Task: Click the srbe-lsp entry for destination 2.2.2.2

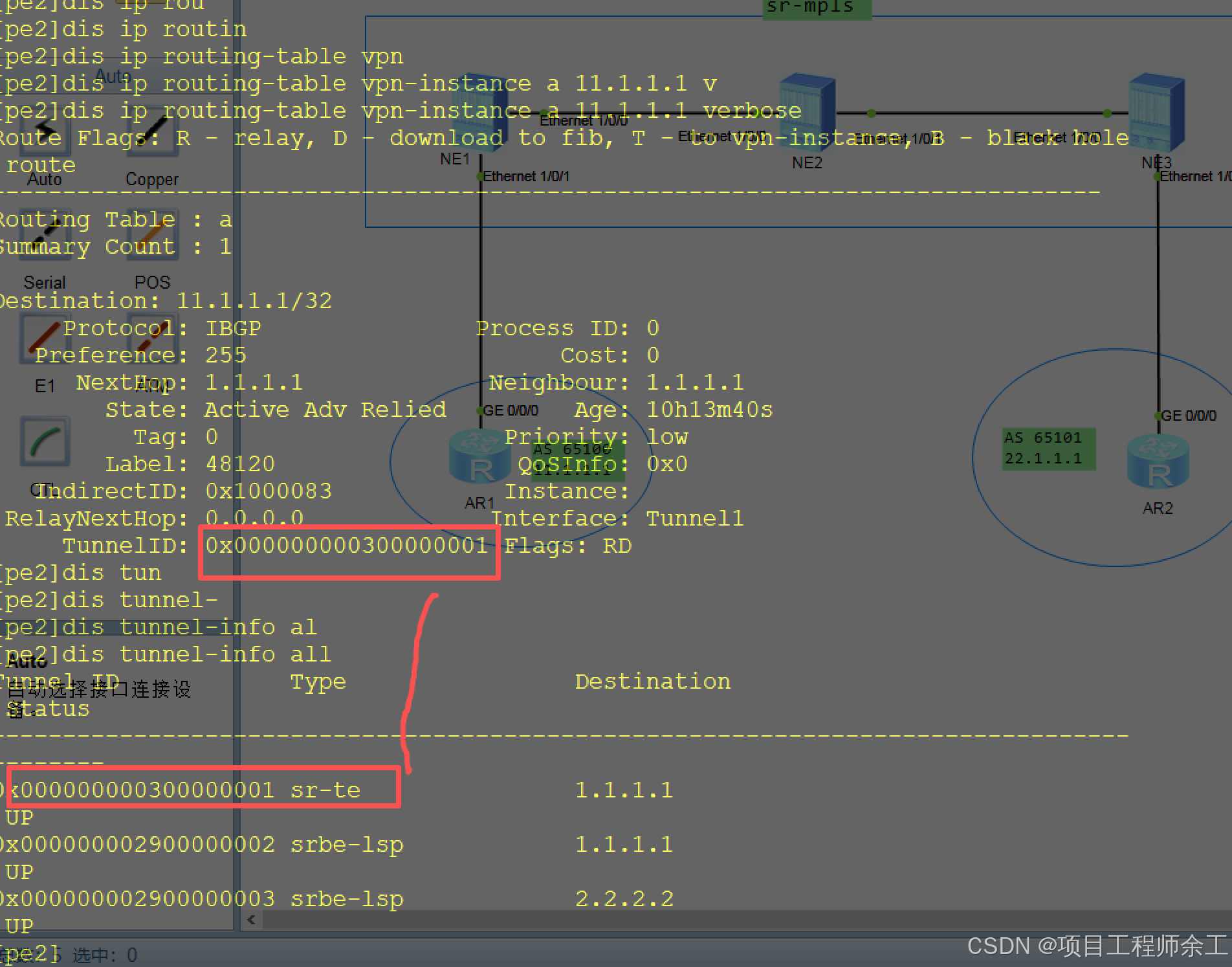Action: pyautogui.click(x=347, y=899)
